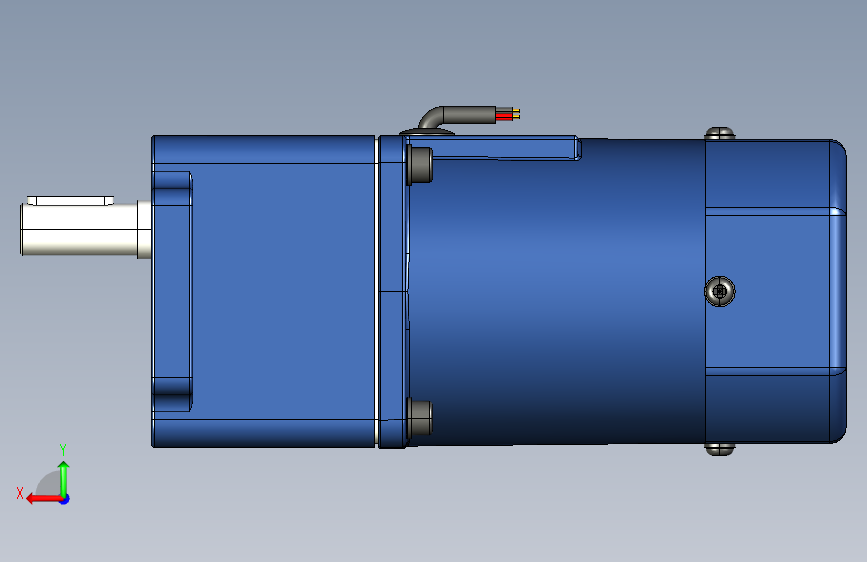This screenshot has width=867, height=562.
Task: Pick the upper socket head bolt on the flange
Action: tap(420, 165)
